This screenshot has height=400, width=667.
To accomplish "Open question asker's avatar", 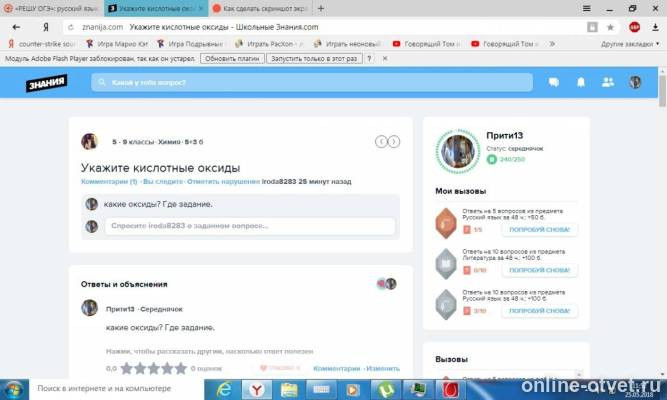I will (89, 141).
